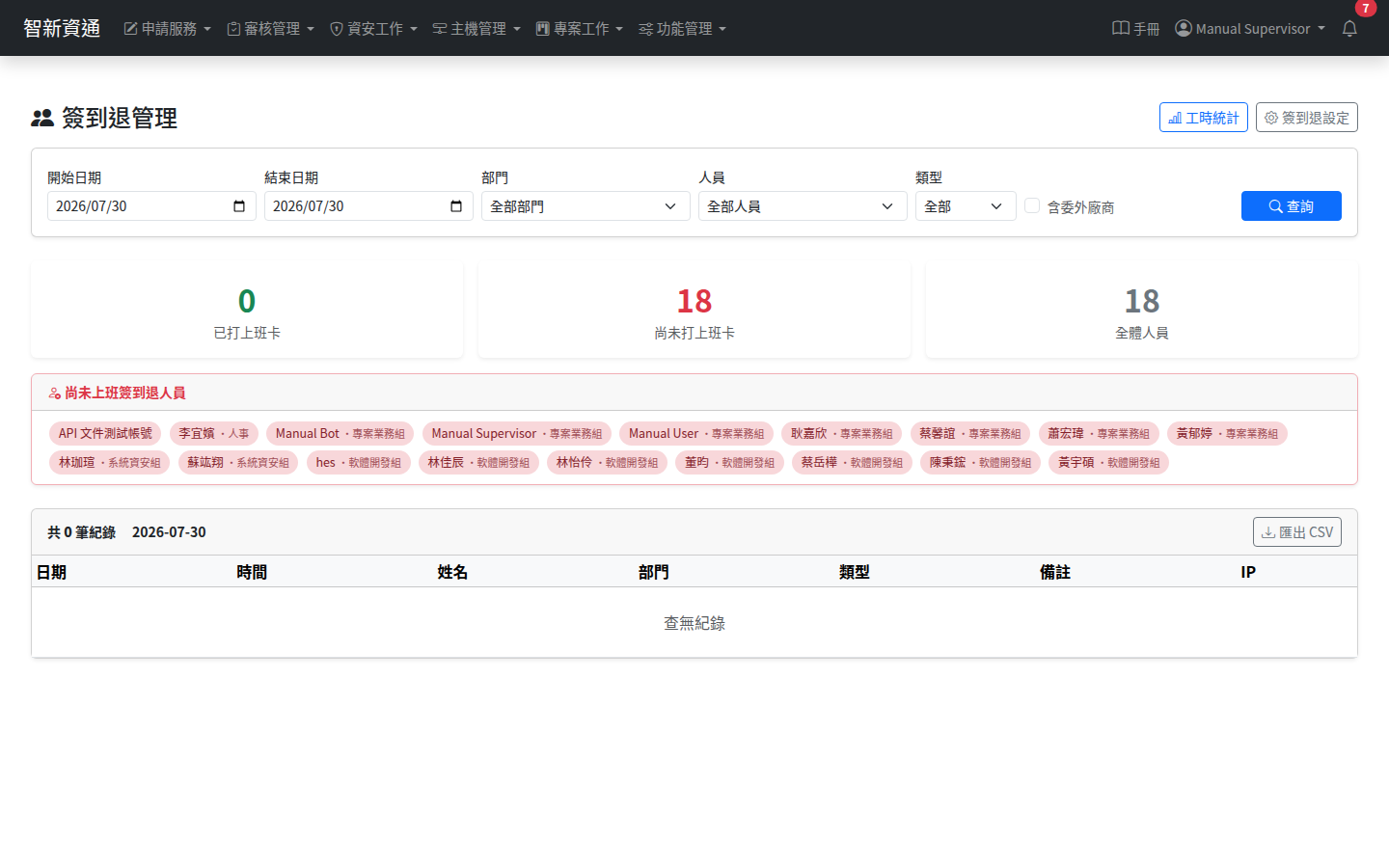Click the 李宜嬪 人事 badge
This screenshot has height=868, width=1389.
point(214,434)
